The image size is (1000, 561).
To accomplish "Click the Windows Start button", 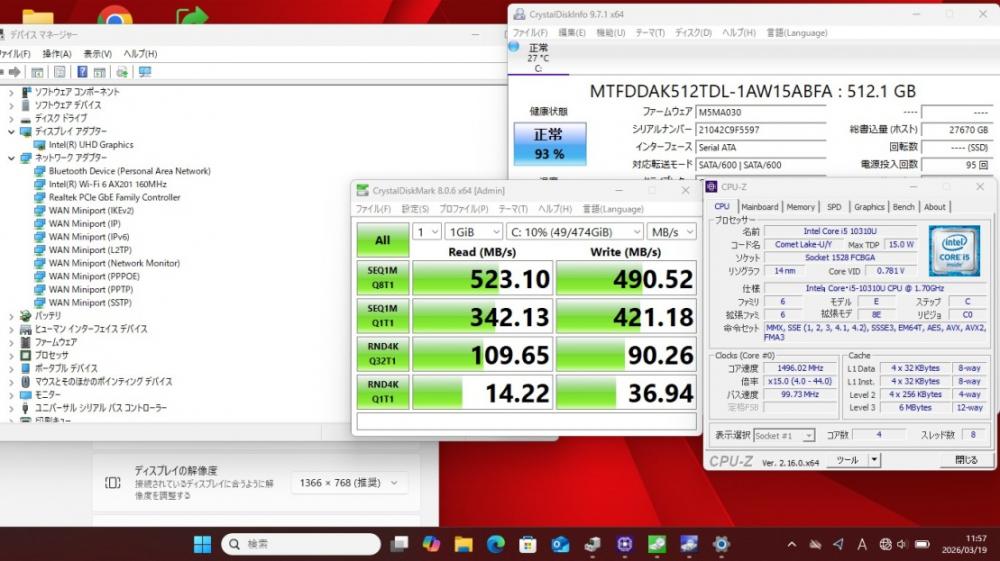I will (x=202, y=544).
